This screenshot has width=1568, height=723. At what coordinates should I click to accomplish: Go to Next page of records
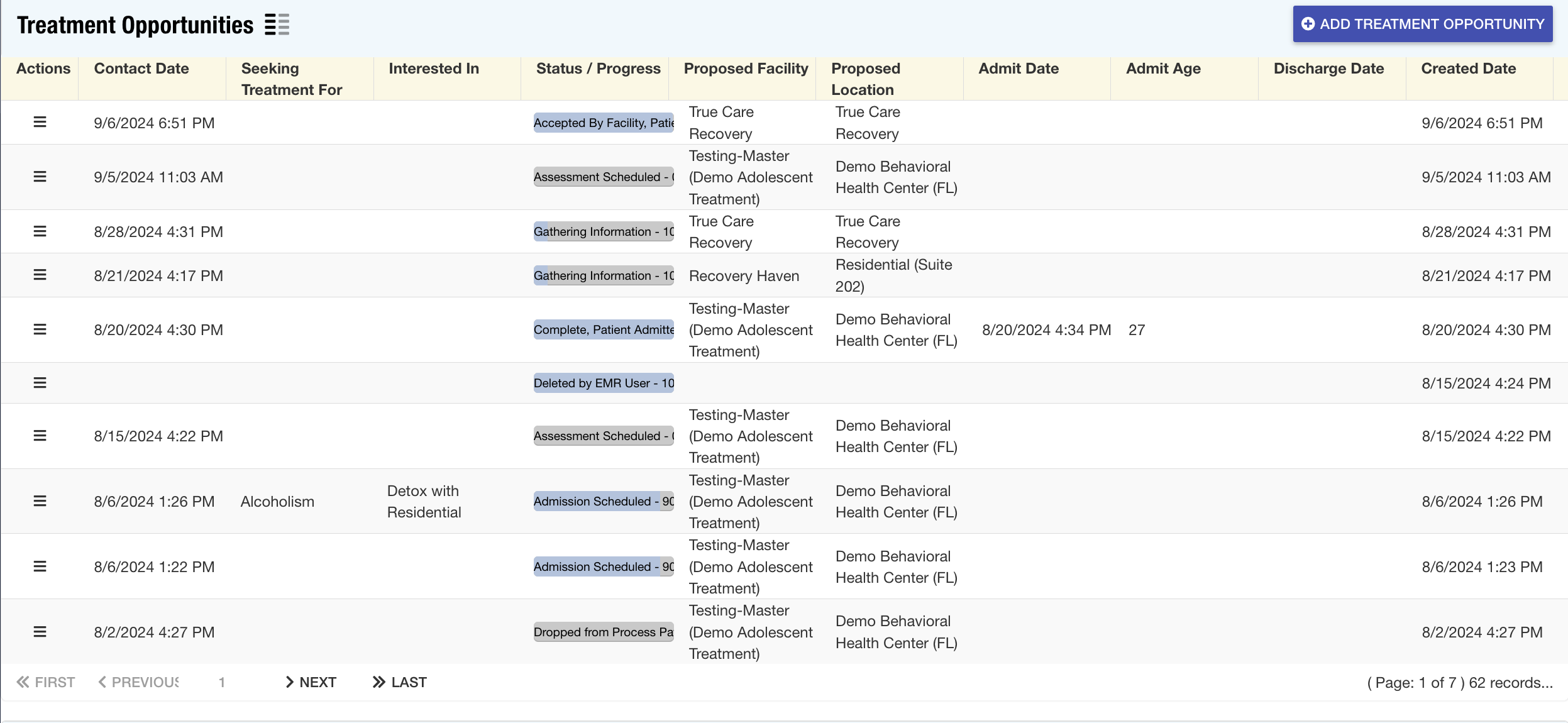(x=311, y=682)
